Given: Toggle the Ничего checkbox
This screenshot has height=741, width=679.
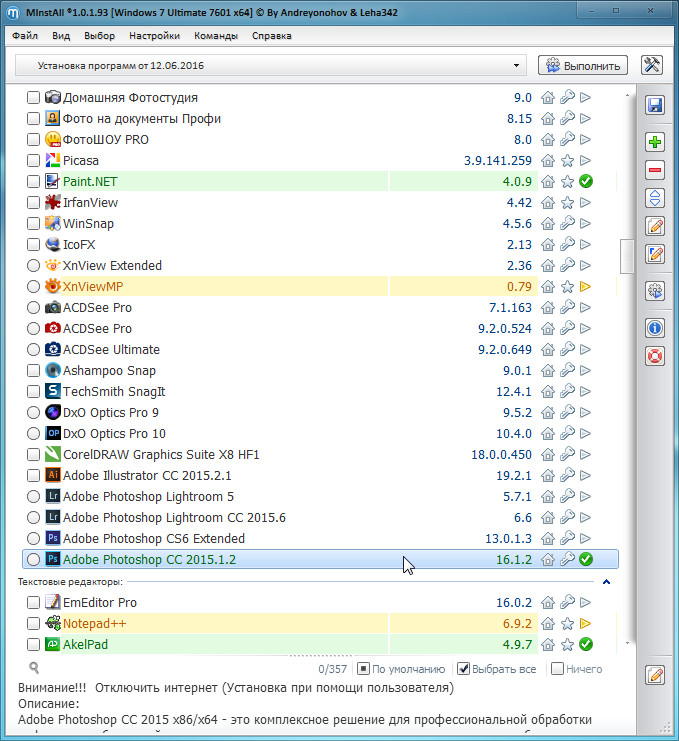Looking at the screenshot, I should [558, 669].
